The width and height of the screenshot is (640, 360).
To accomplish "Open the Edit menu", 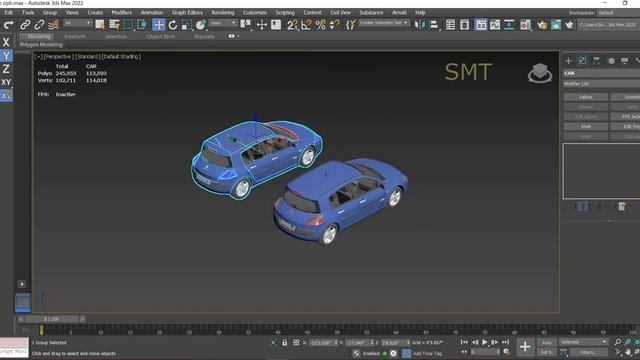I will (x=8, y=13).
